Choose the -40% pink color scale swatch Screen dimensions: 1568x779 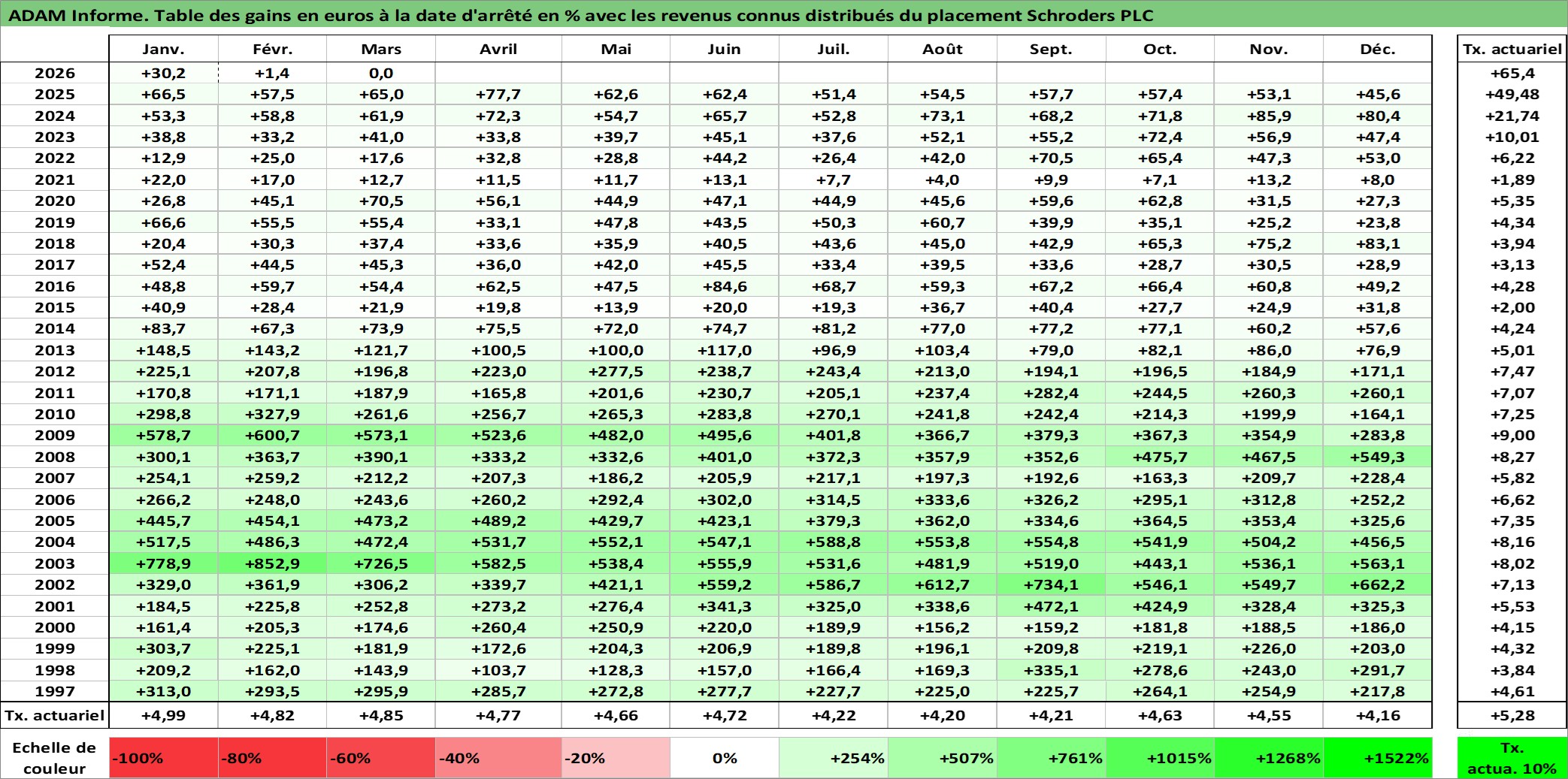click(x=498, y=757)
